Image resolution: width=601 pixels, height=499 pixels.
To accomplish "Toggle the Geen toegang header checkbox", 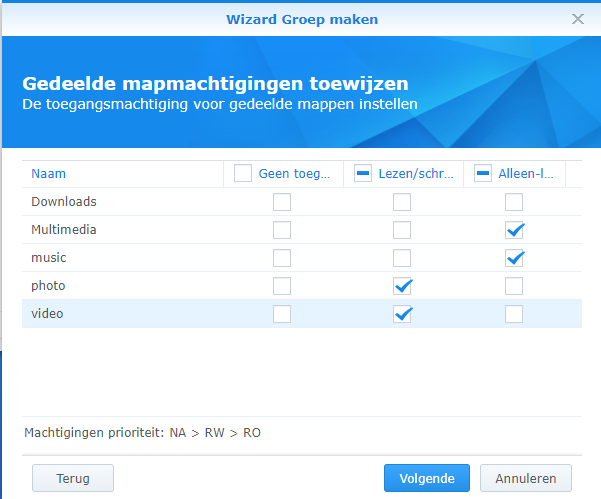I will click(243, 173).
